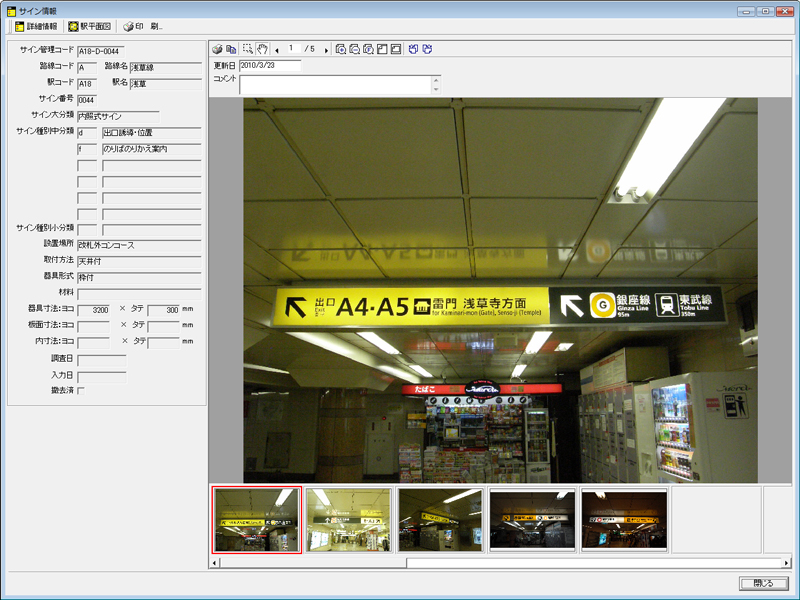Activate the hand pan tool

[x=262, y=49]
